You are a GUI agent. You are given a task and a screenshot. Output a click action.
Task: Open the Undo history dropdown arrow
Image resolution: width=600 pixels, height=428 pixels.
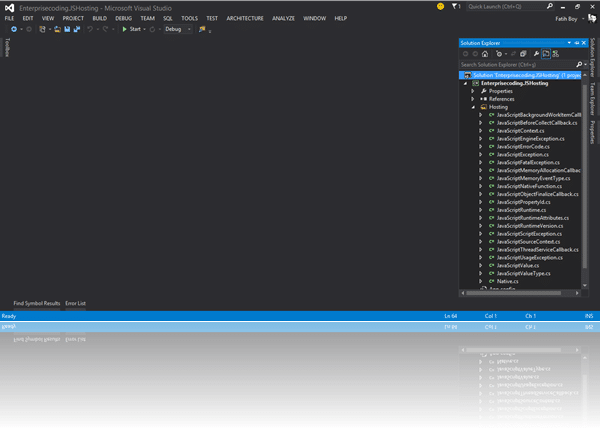98,29
